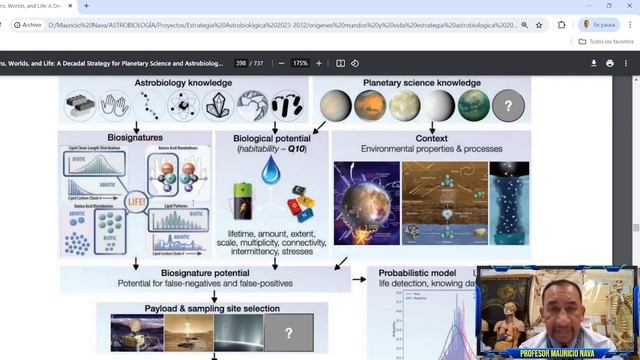
Task: Rotate the PDF counterclockwise
Action: click(355, 63)
